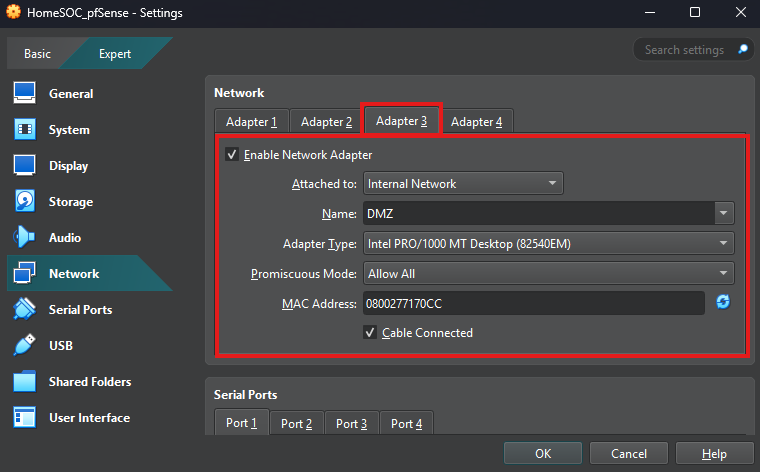The height and width of the screenshot is (472, 760).
Task: Generate new random MAC address
Action: coord(722,302)
